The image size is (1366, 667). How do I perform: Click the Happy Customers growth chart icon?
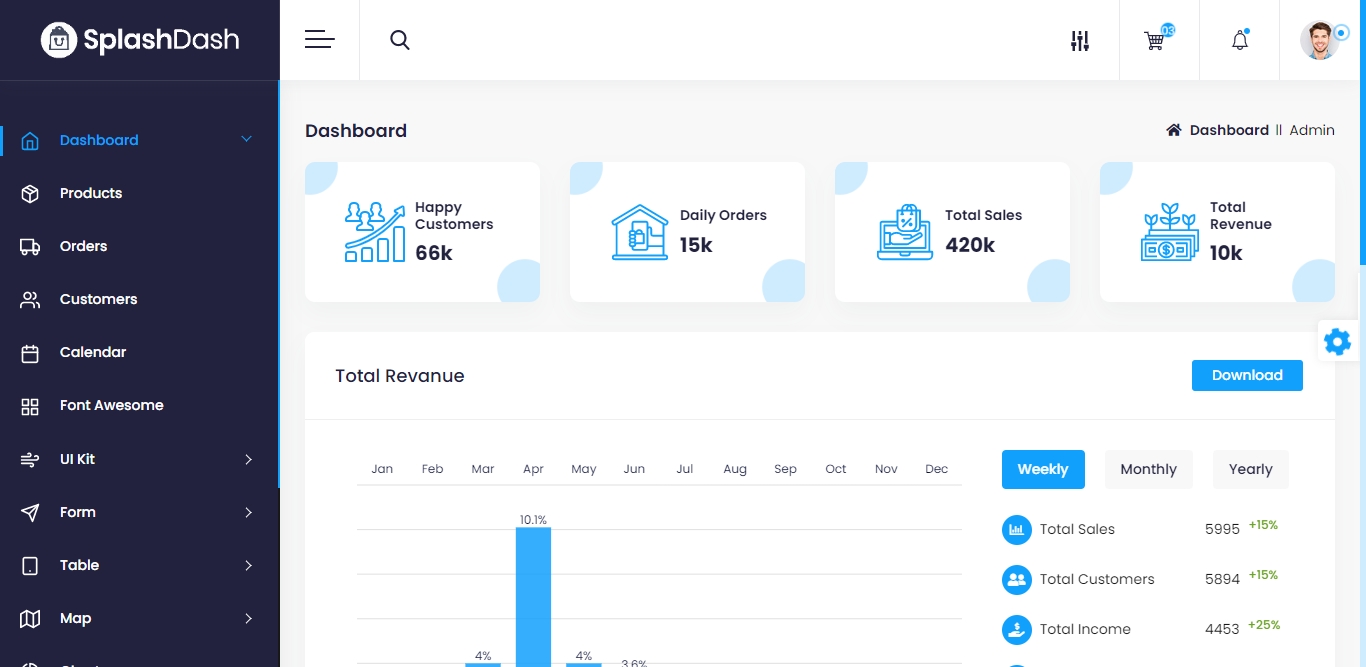[374, 232]
